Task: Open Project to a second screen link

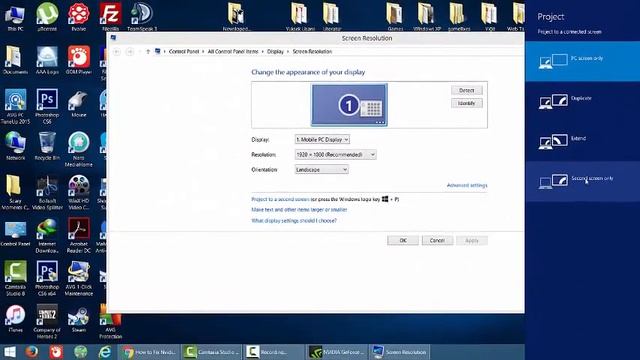Action: tap(280, 199)
